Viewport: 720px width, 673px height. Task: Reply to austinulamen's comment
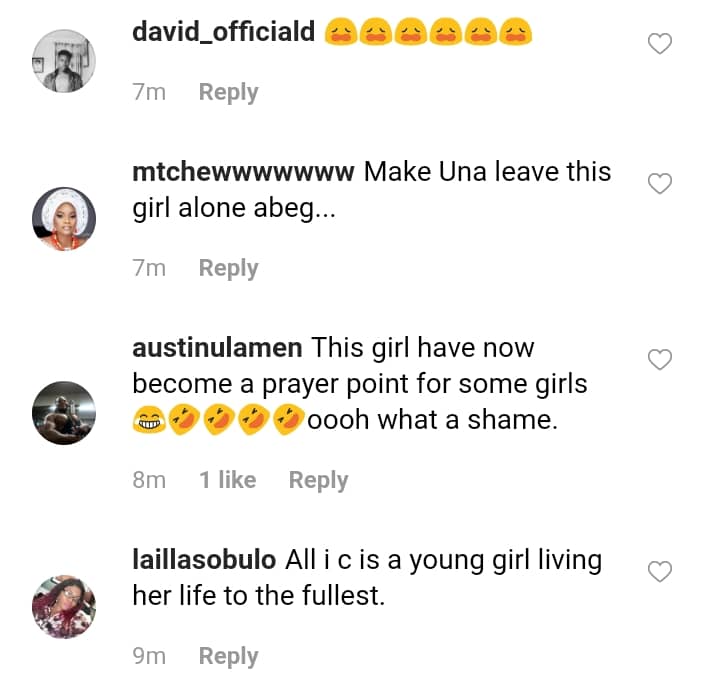pyautogui.click(x=318, y=480)
